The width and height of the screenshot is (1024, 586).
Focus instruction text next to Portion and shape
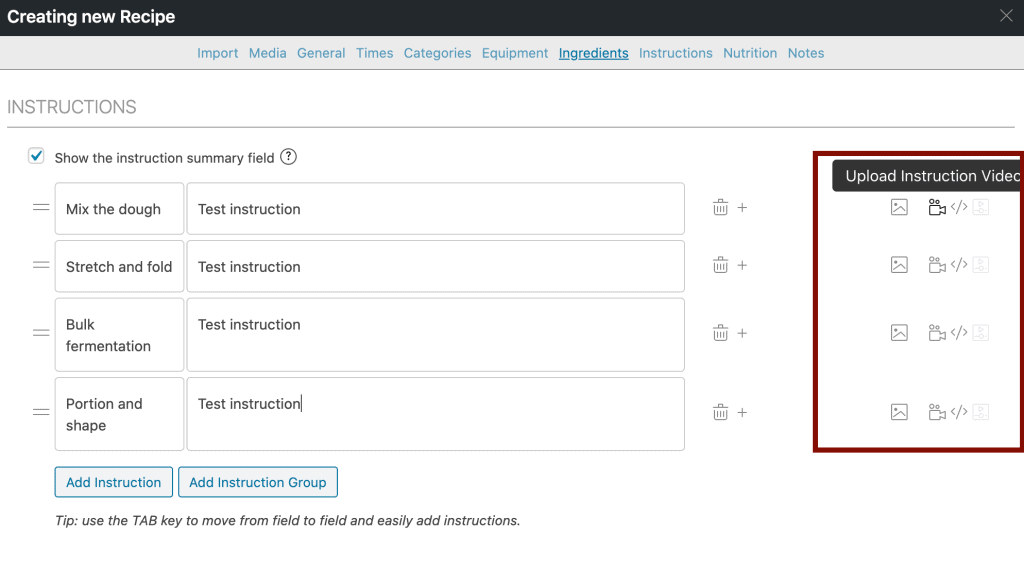click(x=436, y=414)
